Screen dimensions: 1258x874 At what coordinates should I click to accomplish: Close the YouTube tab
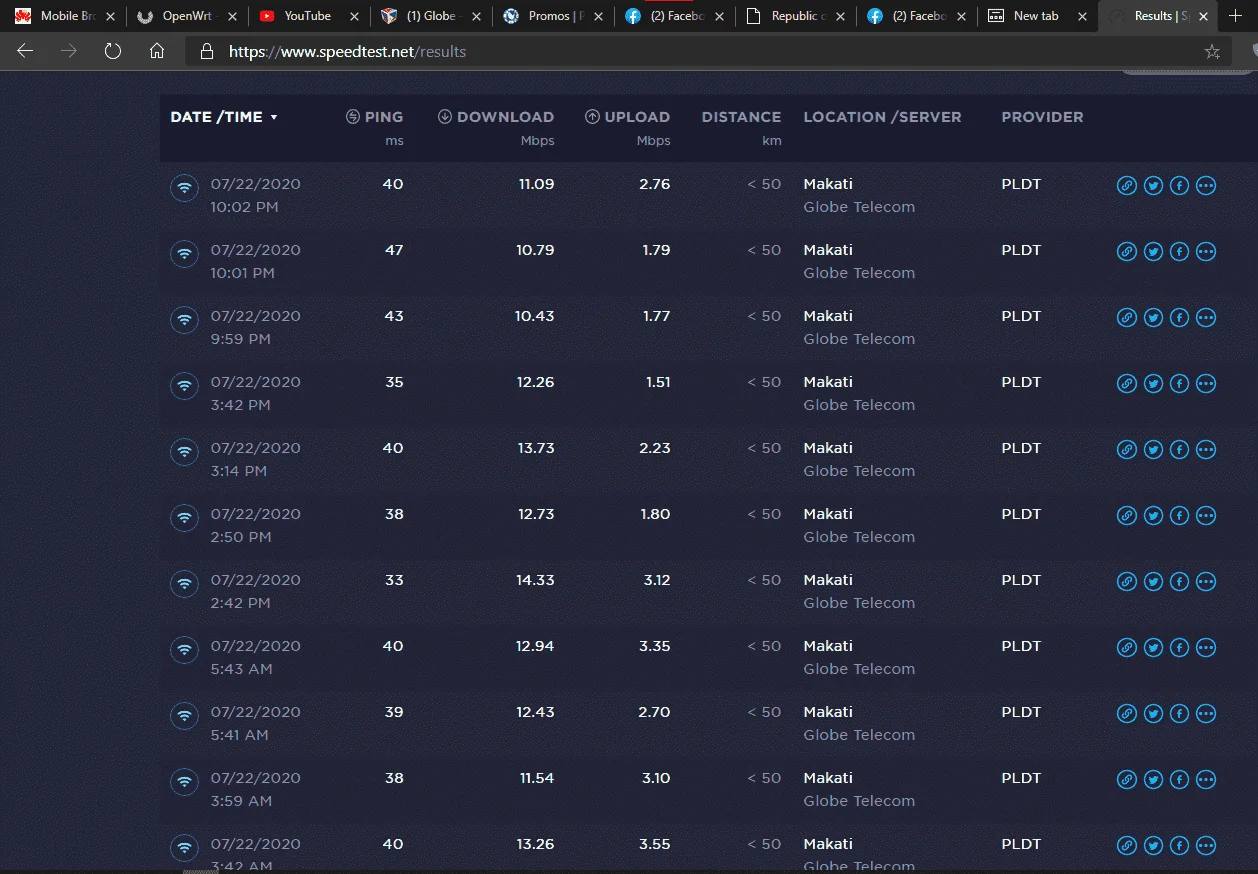pos(354,16)
